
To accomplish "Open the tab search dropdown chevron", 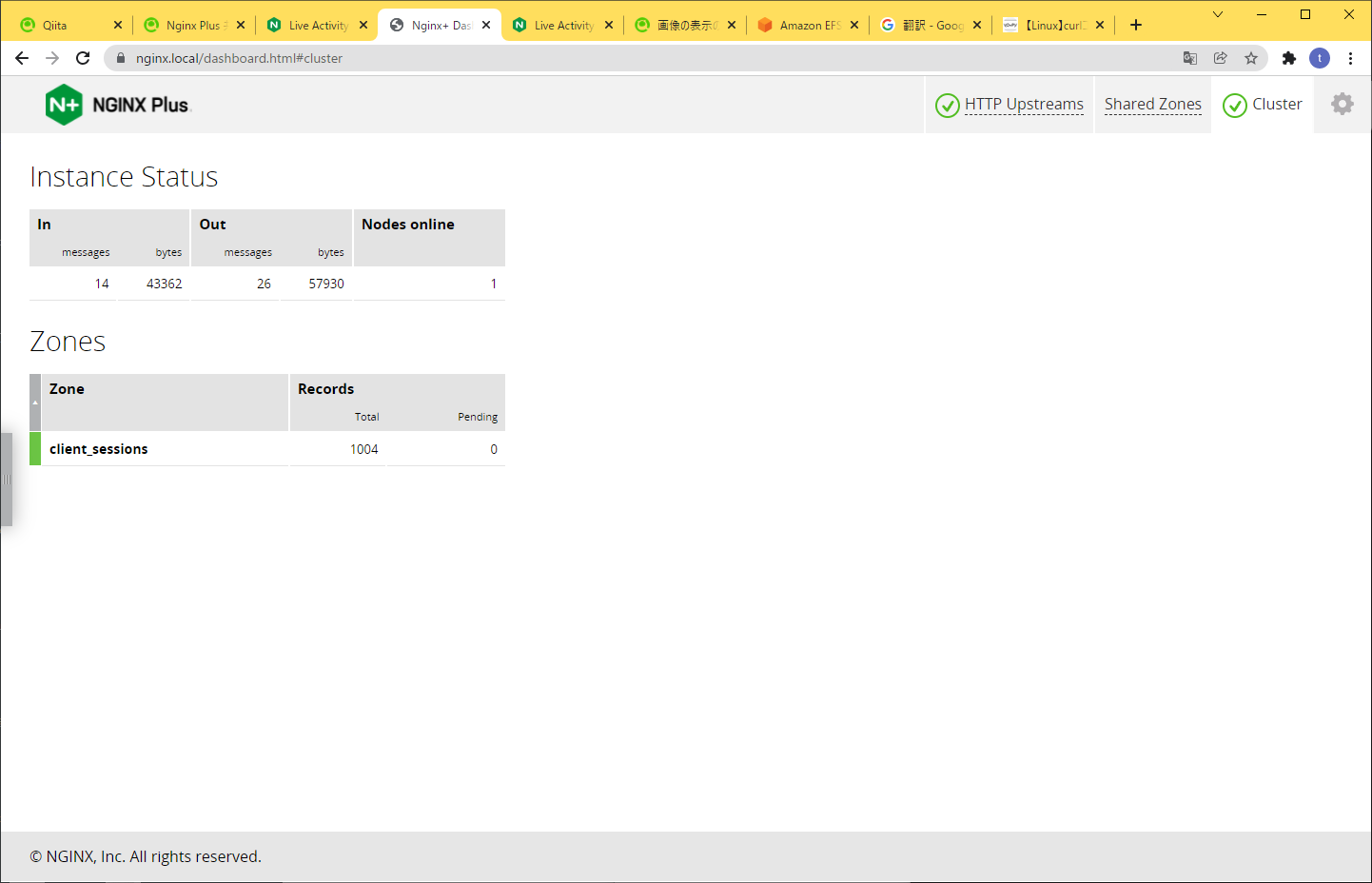I will tap(1218, 14).
